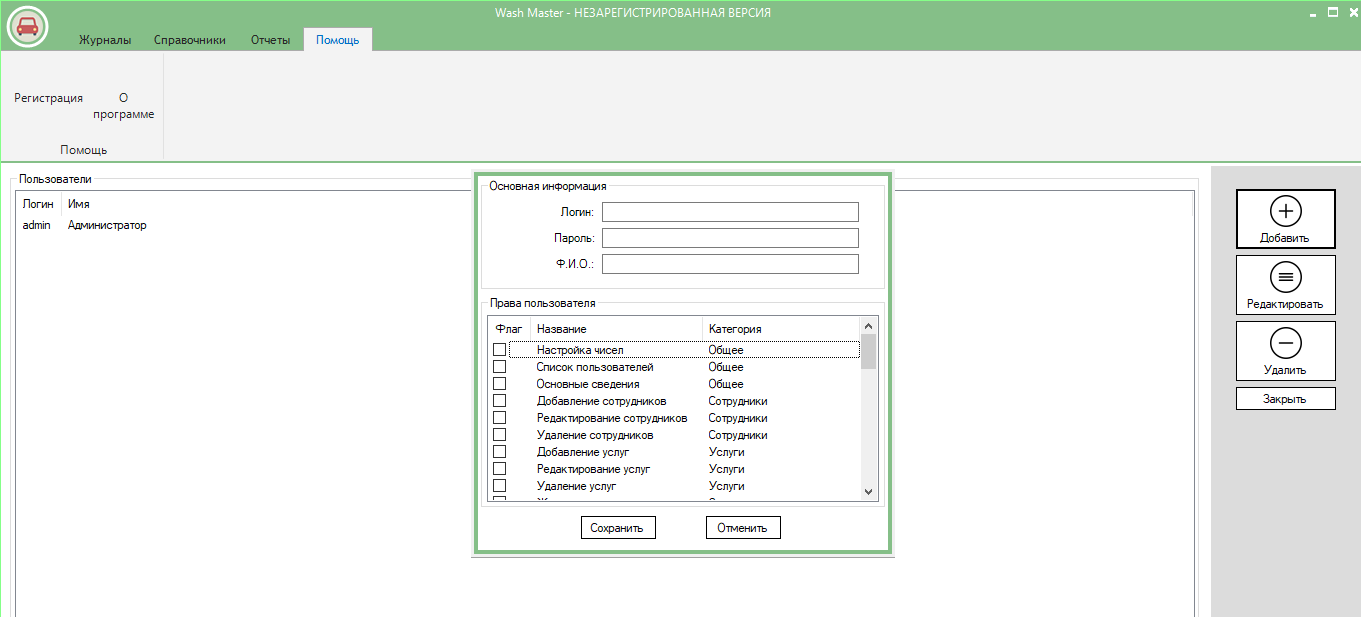Viewport: 1361px width, 617px height.
Task: Focus the Пароль input field
Action: (x=730, y=238)
